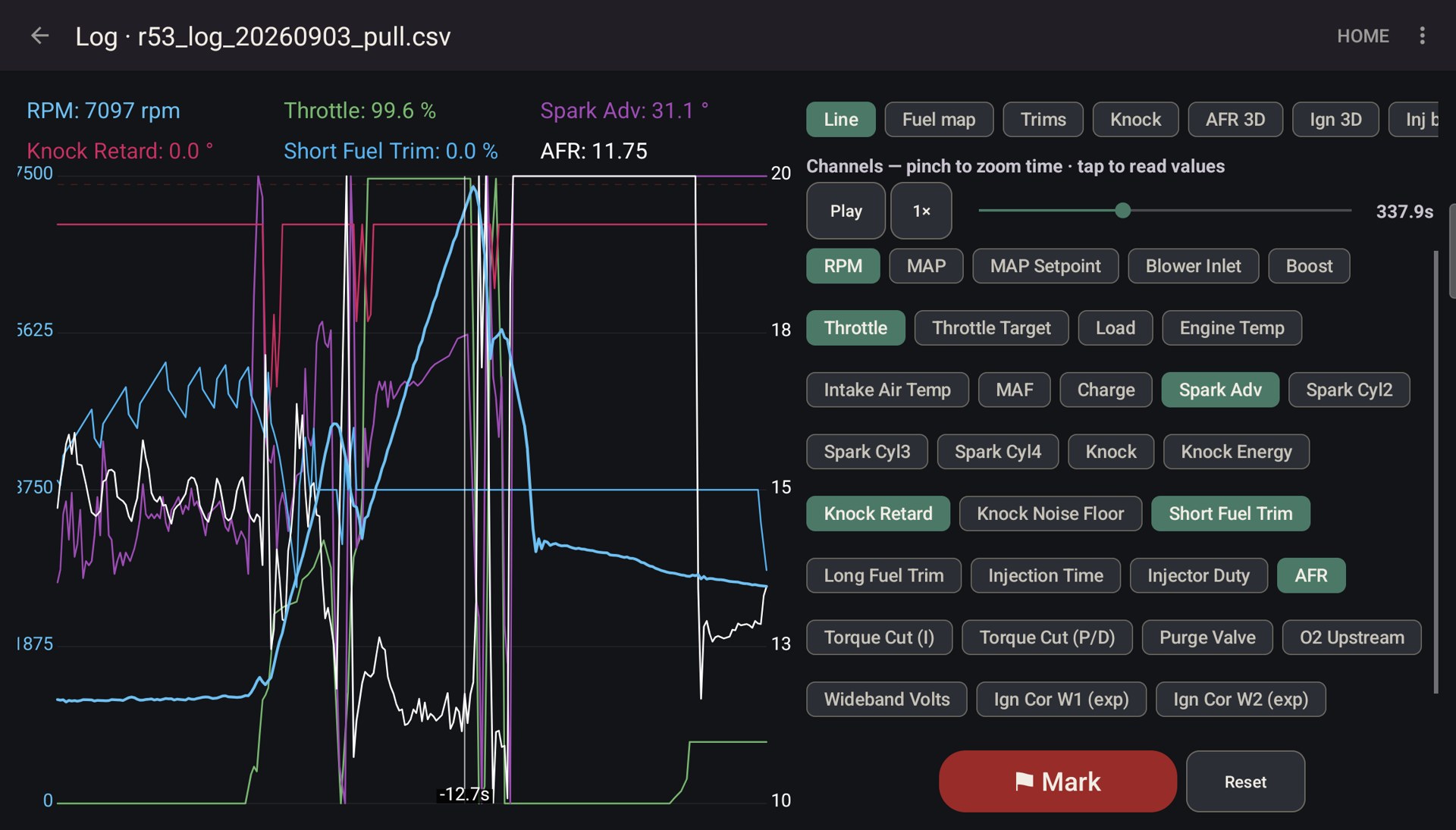Enable the MAP channel
This screenshot has width=1456, height=830.
coord(926,266)
